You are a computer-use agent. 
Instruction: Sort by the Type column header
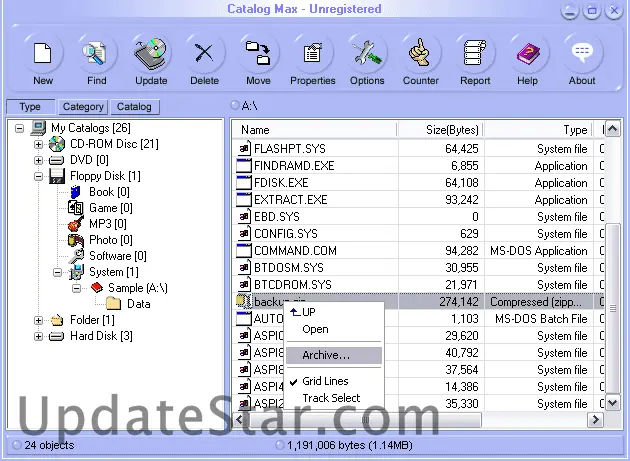pos(538,130)
